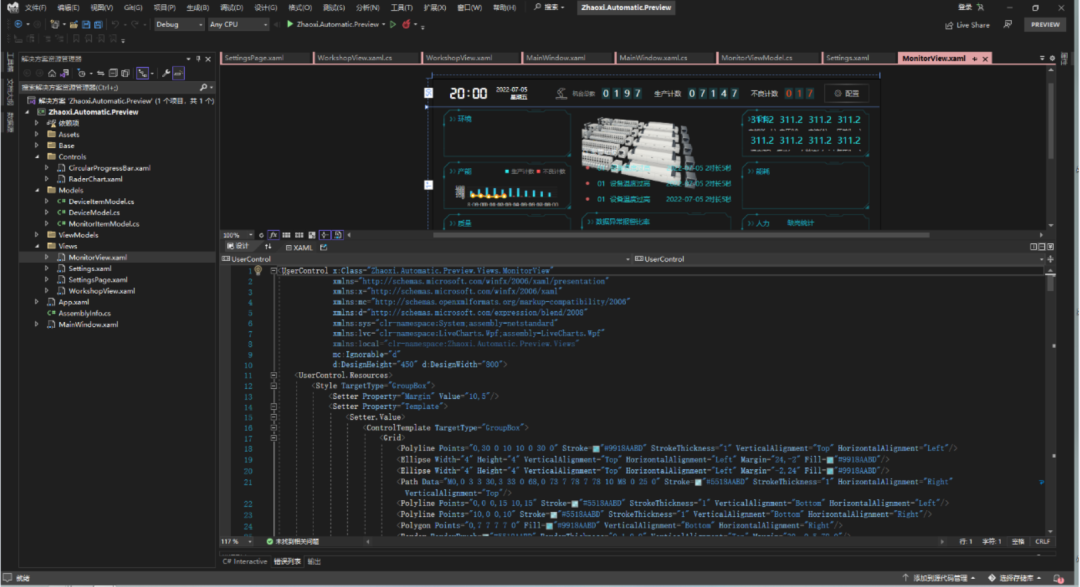
Task: Toggle Preview Selected Items in Solution Explorer
Action: 178,73
